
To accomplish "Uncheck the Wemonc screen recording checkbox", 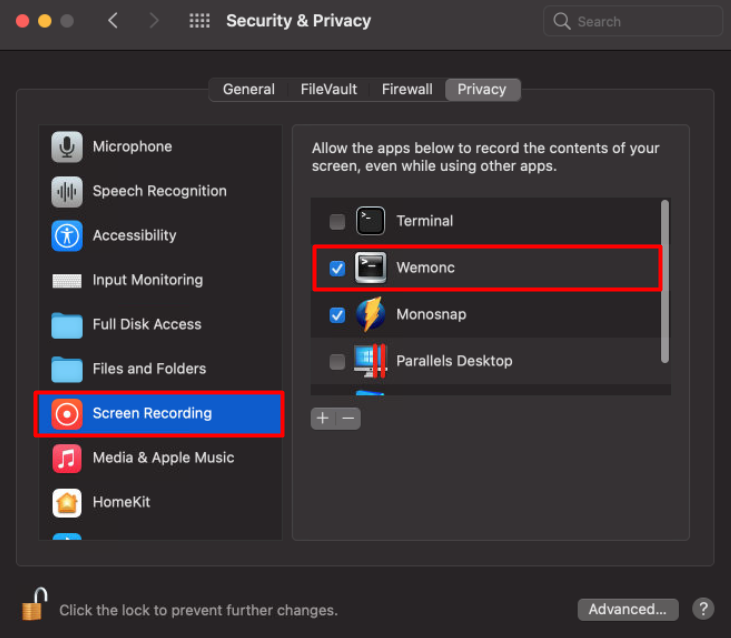I will click(x=337, y=268).
